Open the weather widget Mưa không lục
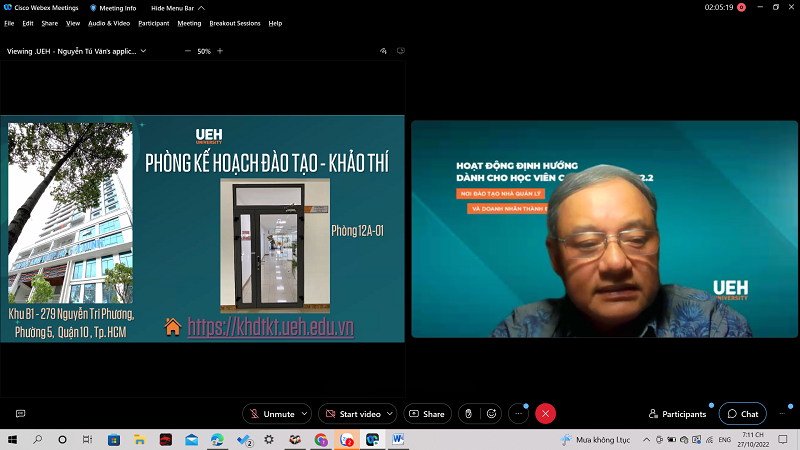The image size is (800, 450). click(x=595, y=440)
